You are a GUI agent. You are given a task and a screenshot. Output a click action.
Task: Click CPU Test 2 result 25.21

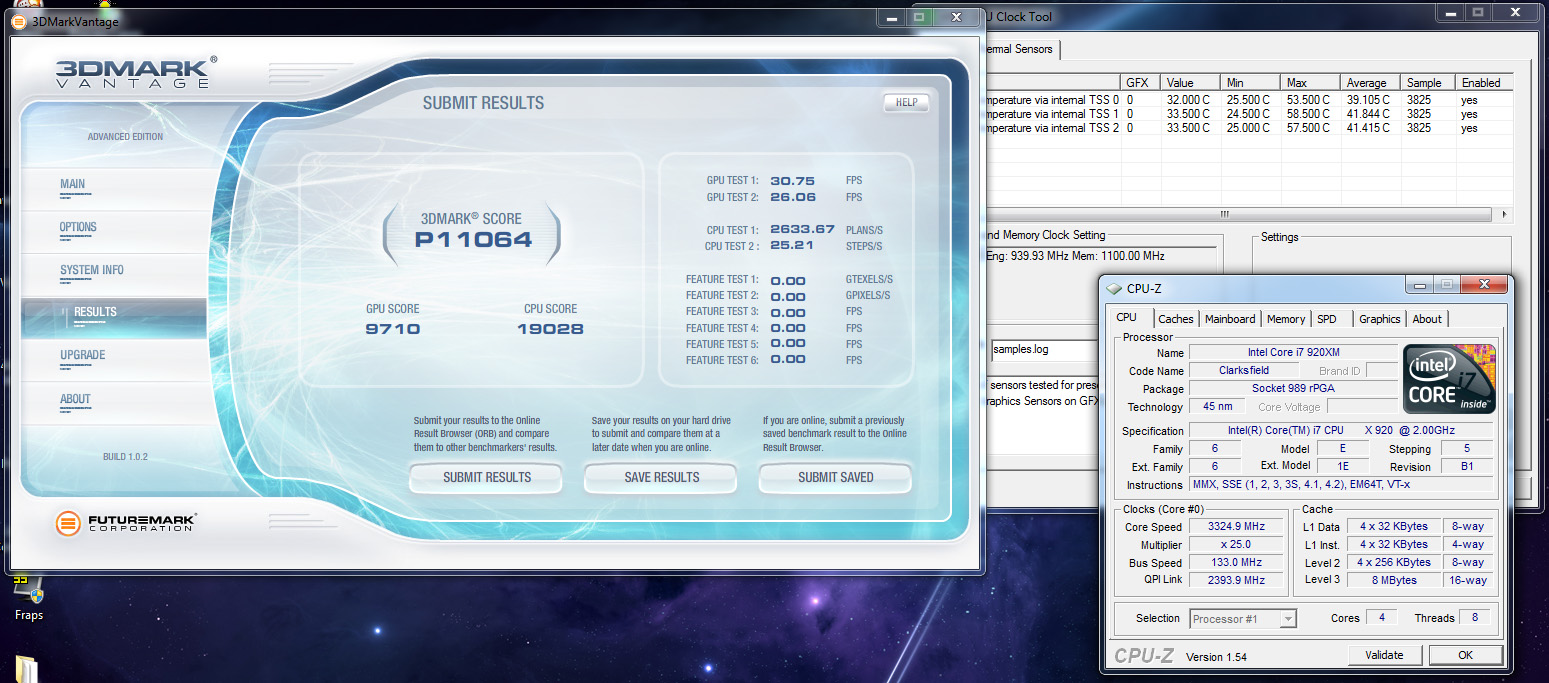[x=790, y=245]
